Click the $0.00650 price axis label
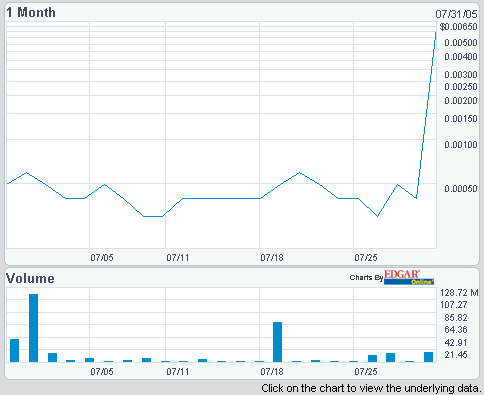The height and width of the screenshot is (395, 484). point(458,27)
